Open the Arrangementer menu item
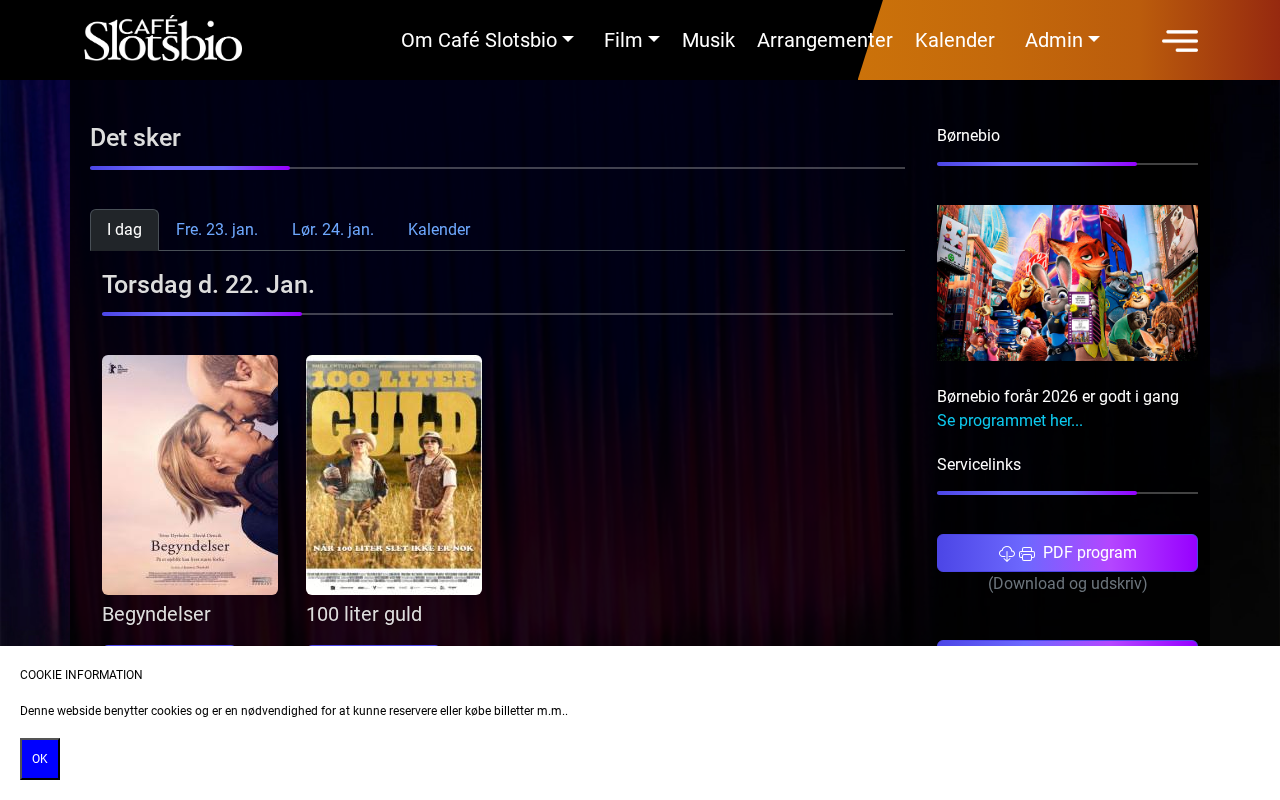The height and width of the screenshot is (800, 1280). click(825, 40)
